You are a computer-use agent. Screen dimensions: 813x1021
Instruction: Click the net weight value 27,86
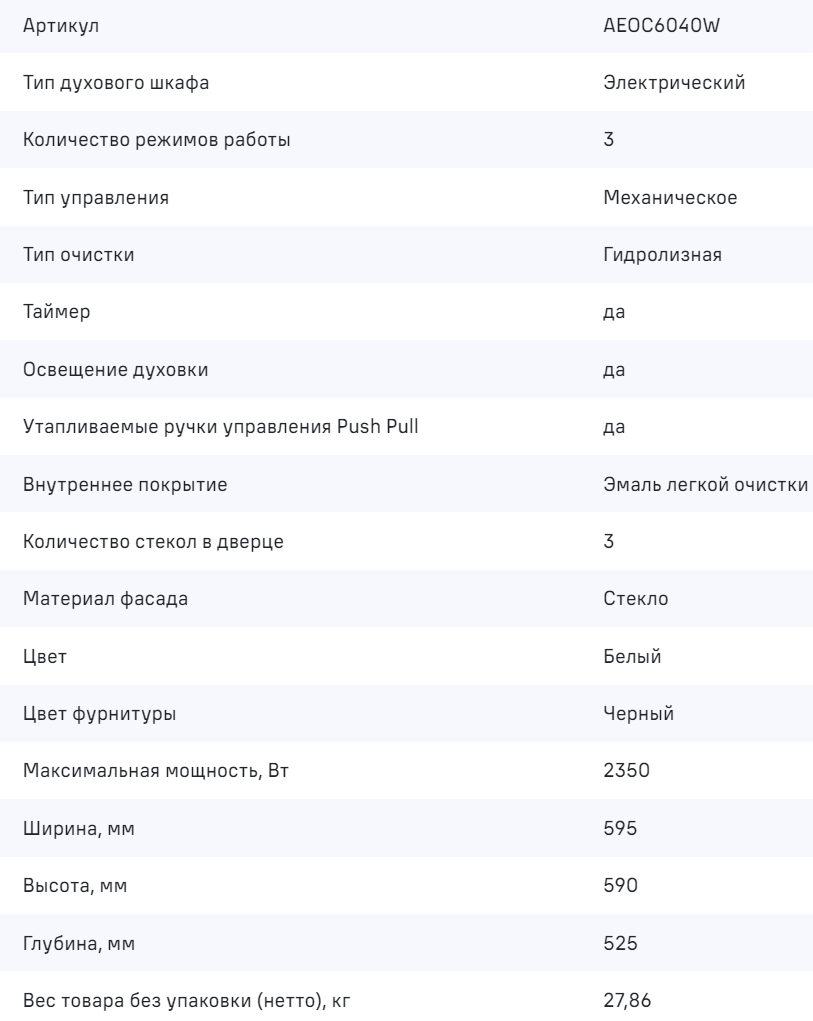click(625, 1001)
